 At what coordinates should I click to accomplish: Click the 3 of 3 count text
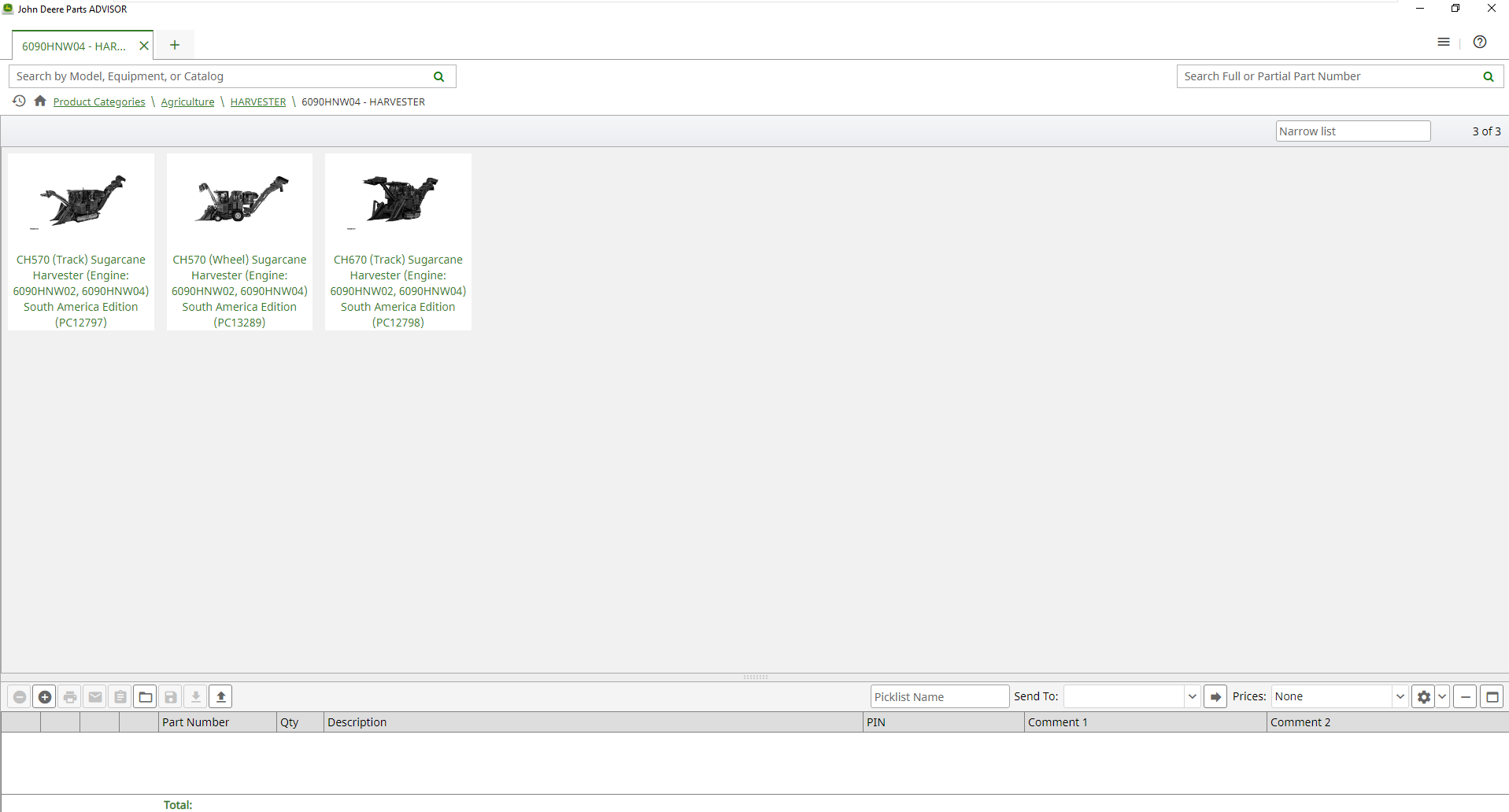(1486, 131)
